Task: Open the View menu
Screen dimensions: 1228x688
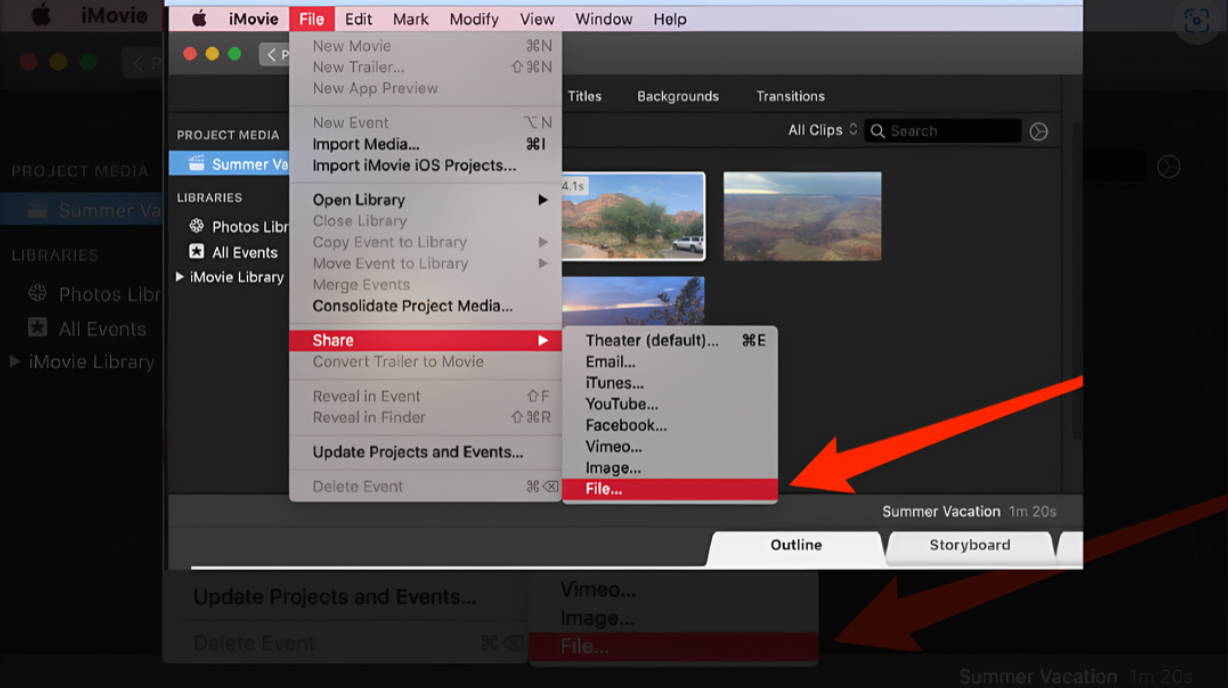Action: coord(537,19)
